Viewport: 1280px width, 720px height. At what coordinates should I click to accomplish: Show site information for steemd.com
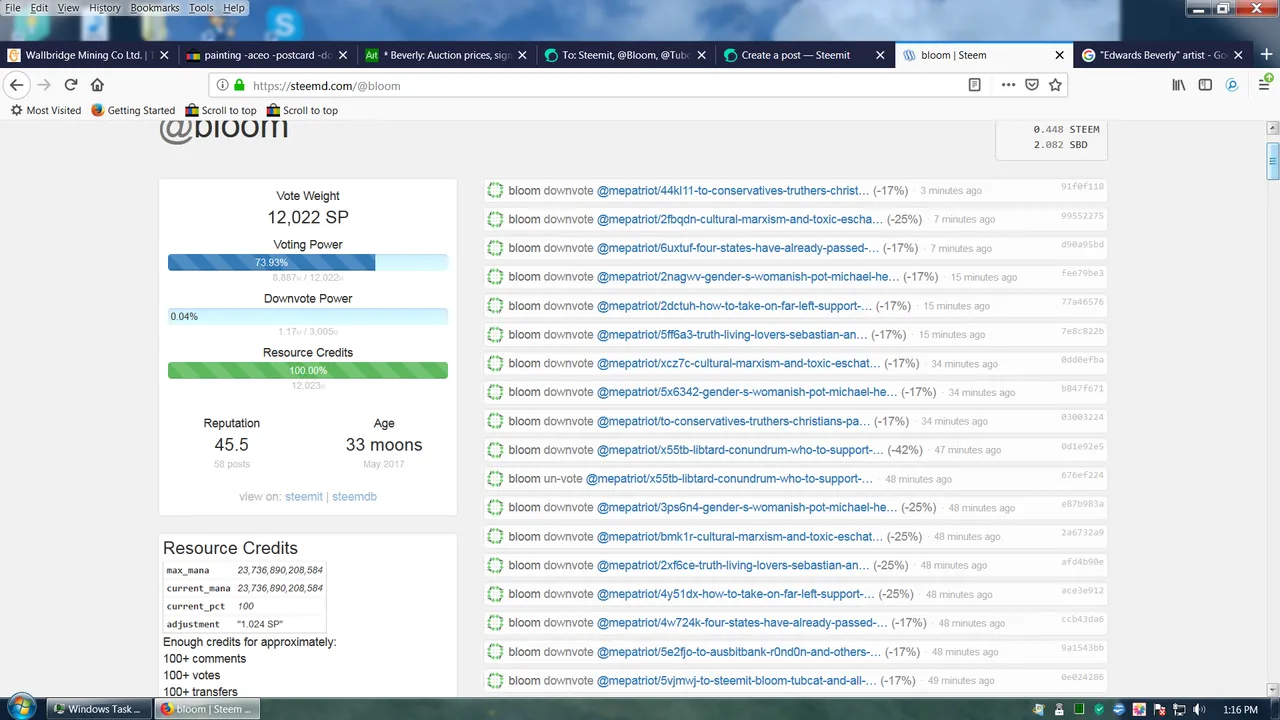click(223, 85)
